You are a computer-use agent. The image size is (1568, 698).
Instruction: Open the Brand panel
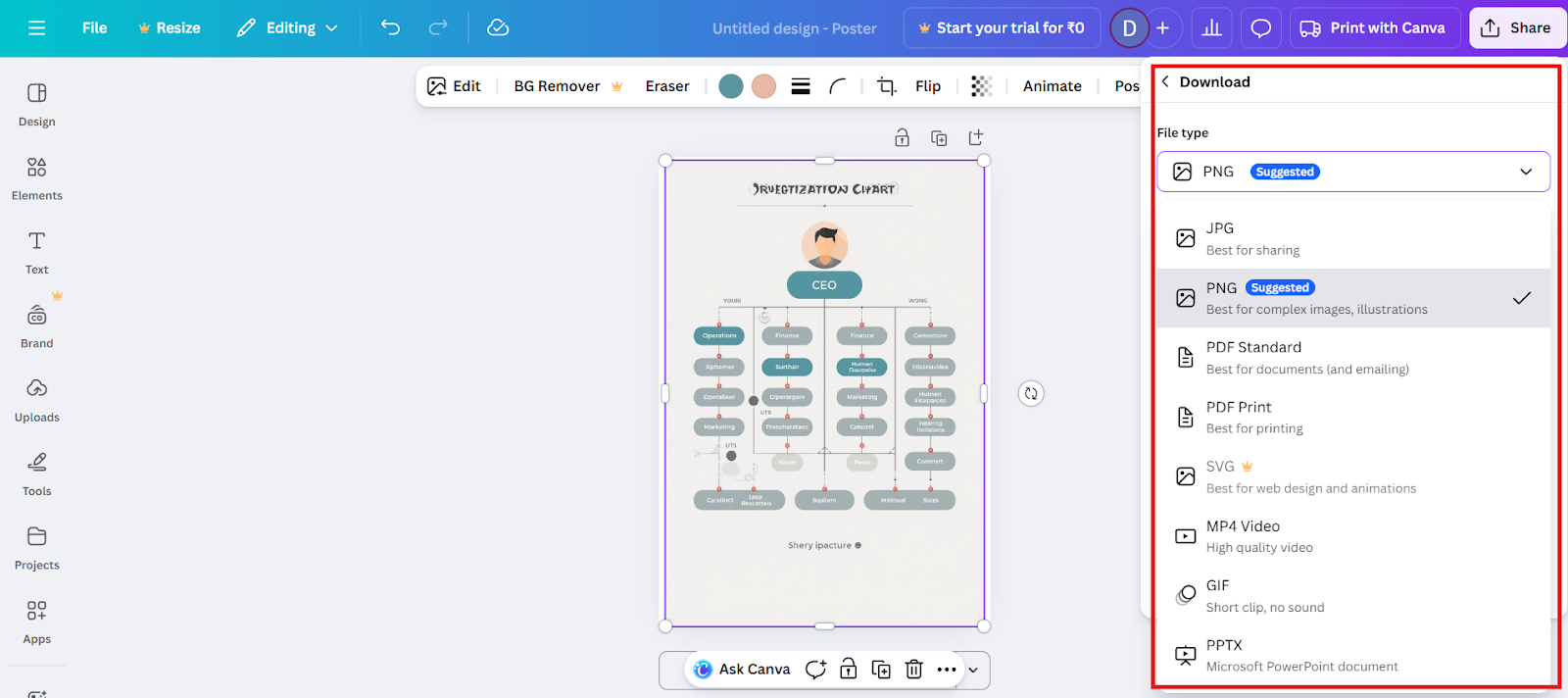(x=36, y=326)
